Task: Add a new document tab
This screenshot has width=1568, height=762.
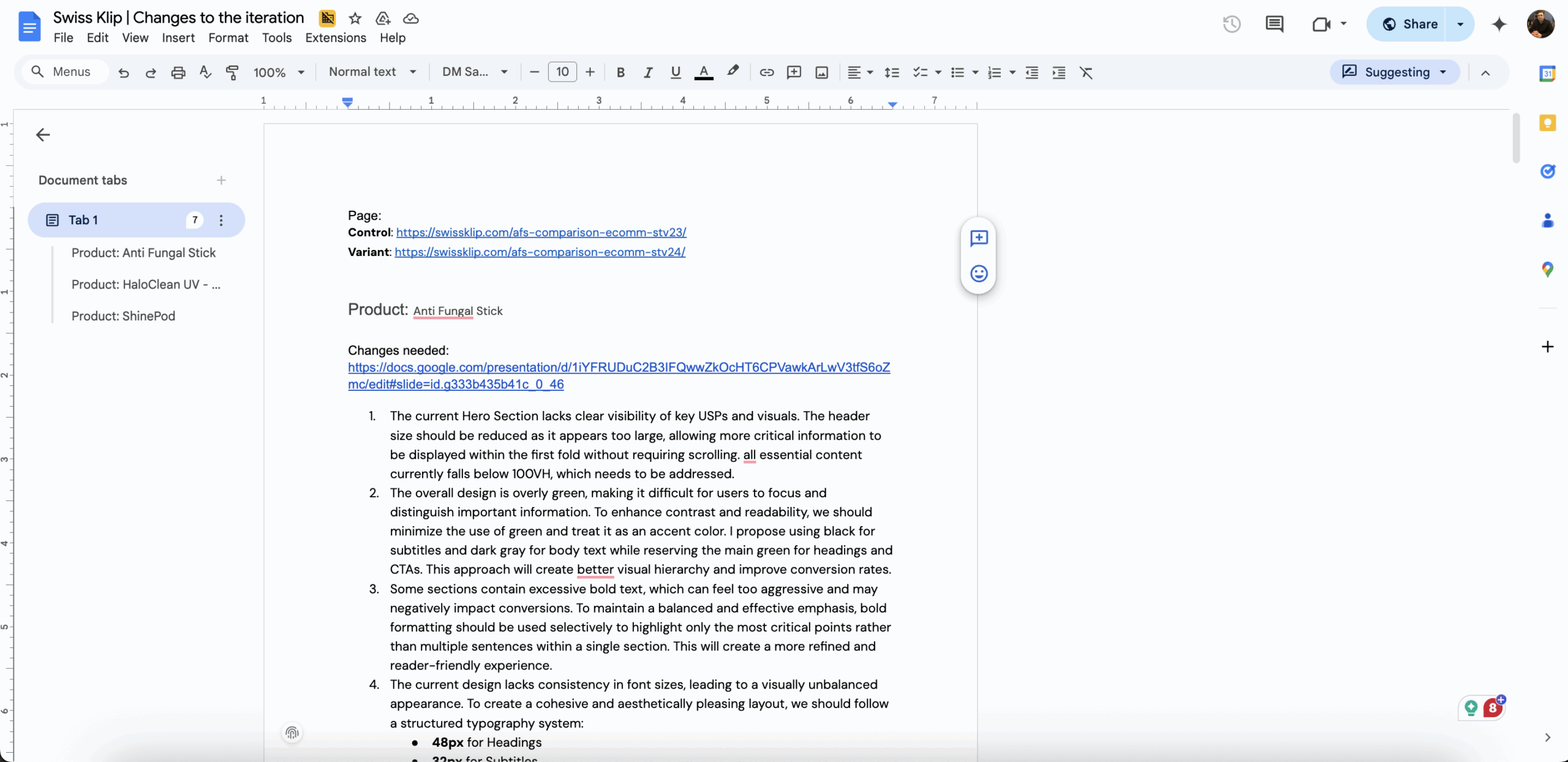Action: 221,180
